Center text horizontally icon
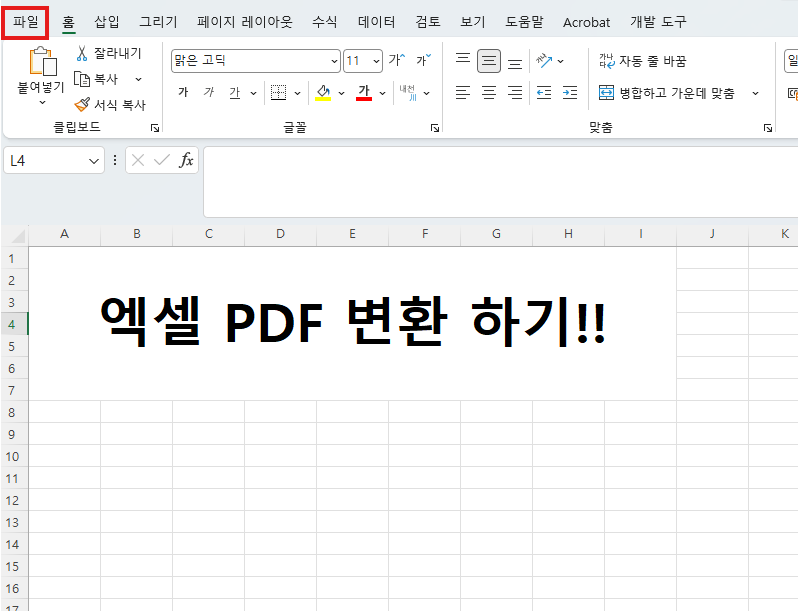 [x=489, y=93]
